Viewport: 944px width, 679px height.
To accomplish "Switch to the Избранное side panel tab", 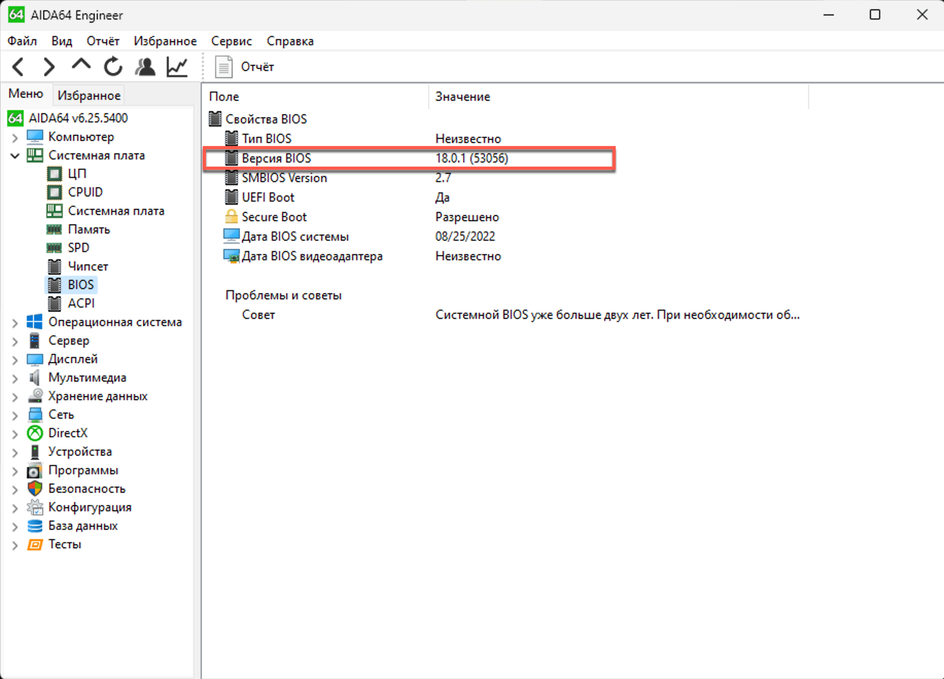I will point(89,95).
